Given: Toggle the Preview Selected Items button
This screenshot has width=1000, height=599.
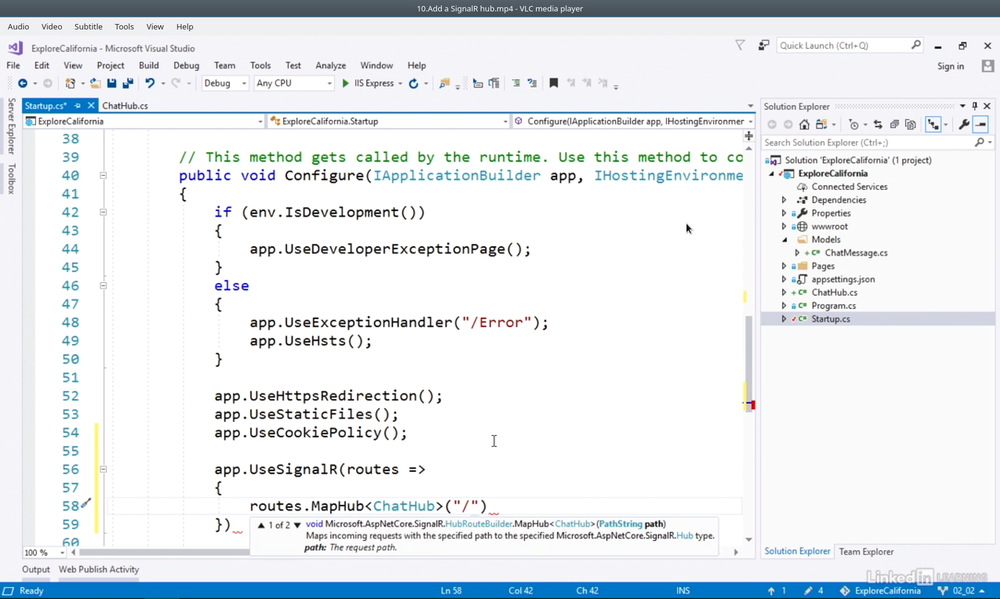Looking at the screenshot, I should click(x=981, y=124).
